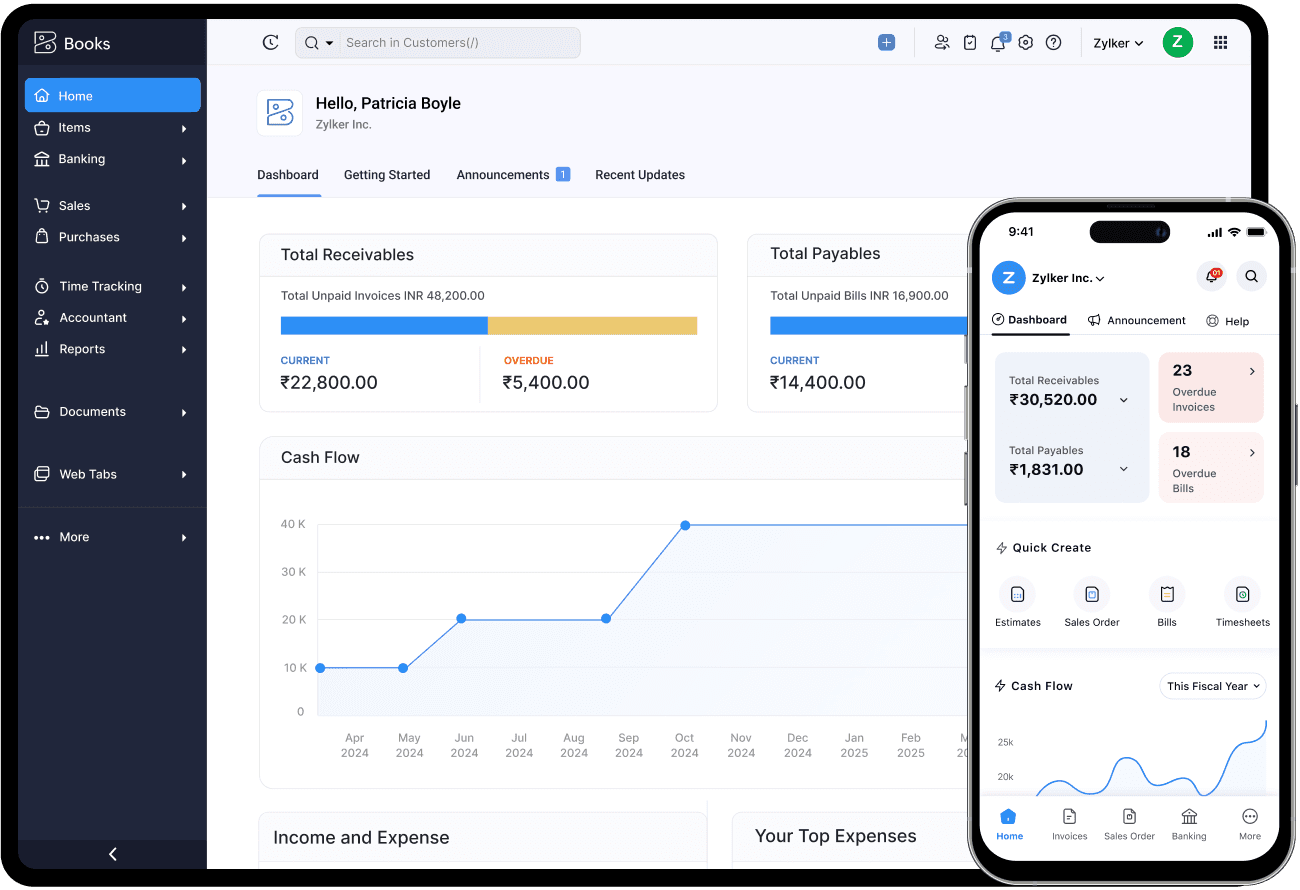The height and width of the screenshot is (890, 1300).
Task: Select the Help tab on phone
Action: pos(1228,321)
